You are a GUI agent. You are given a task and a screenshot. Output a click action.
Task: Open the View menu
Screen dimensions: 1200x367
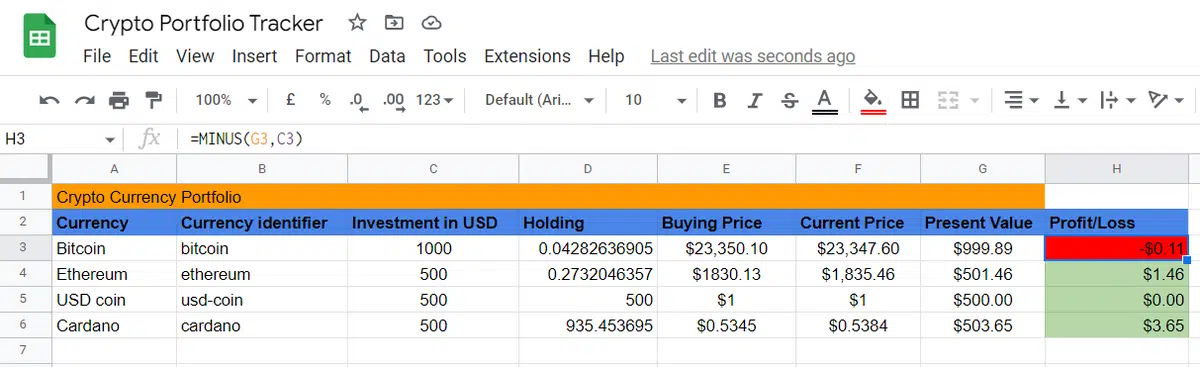[x=195, y=56]
